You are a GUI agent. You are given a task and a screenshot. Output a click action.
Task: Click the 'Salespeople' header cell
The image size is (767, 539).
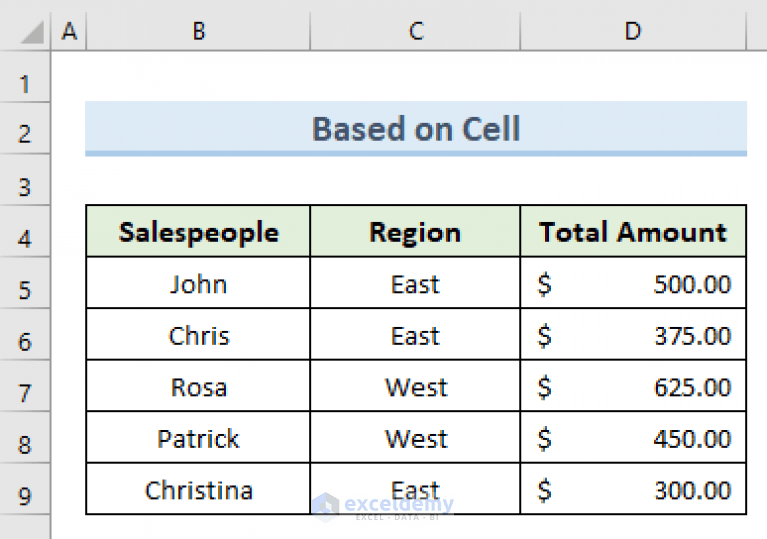pyautogui.click(x=198, y=231)
